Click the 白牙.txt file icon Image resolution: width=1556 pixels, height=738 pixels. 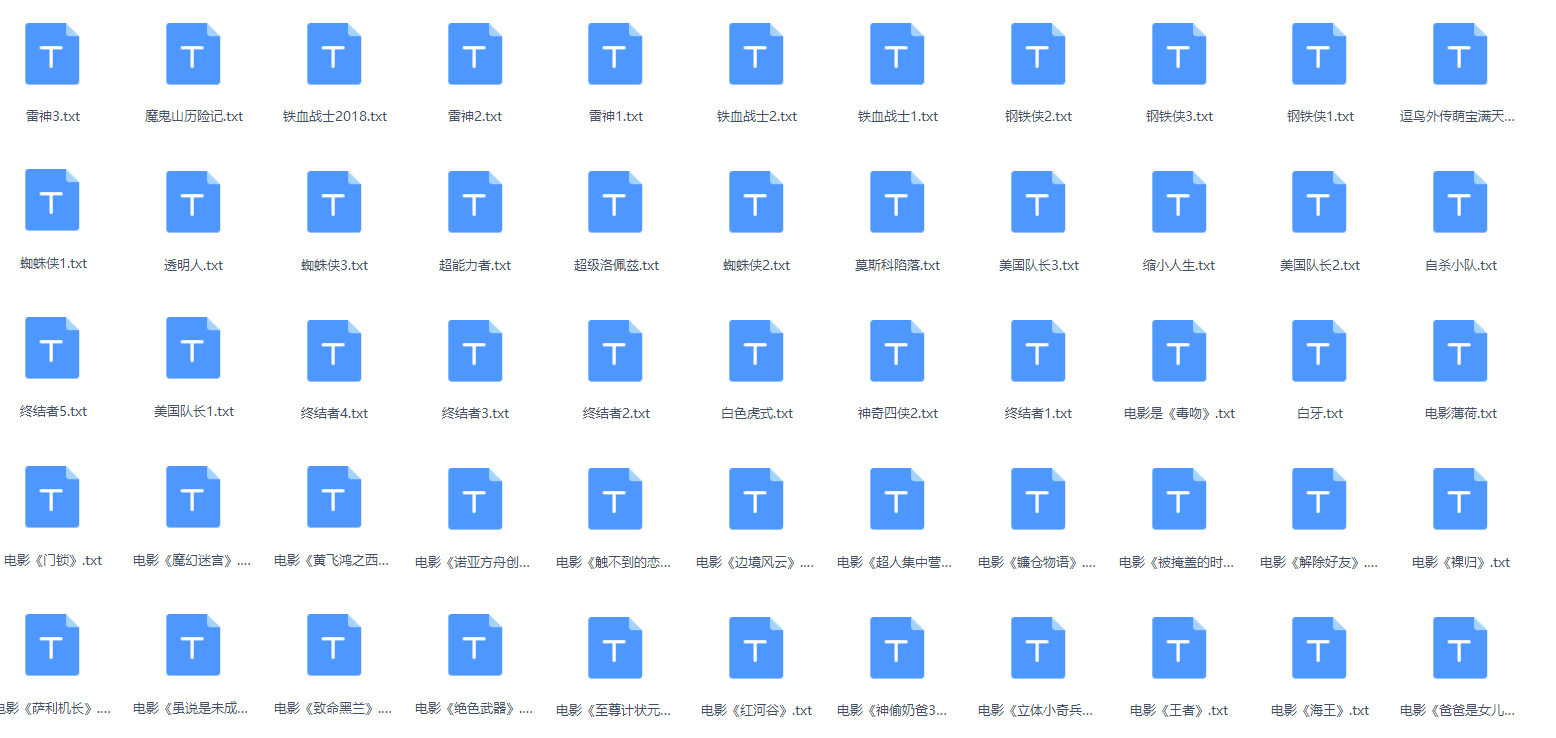coord(1319,350)
